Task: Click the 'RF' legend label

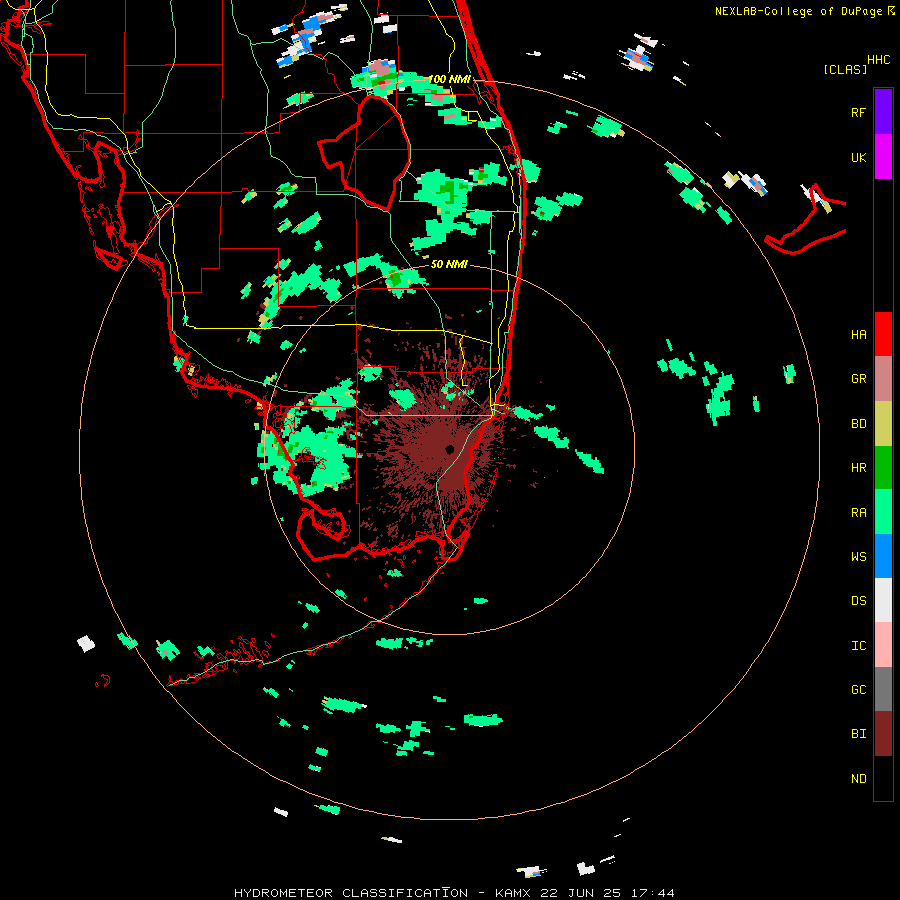Action: 858,112
